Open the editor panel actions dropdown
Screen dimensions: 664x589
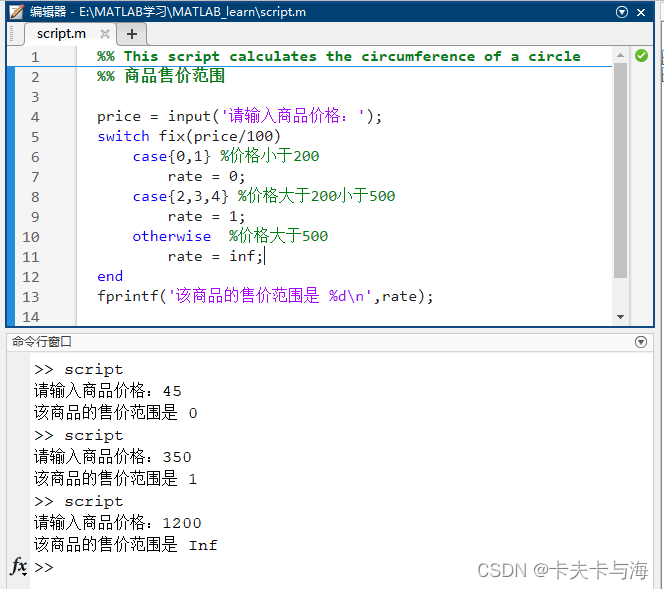622,11
